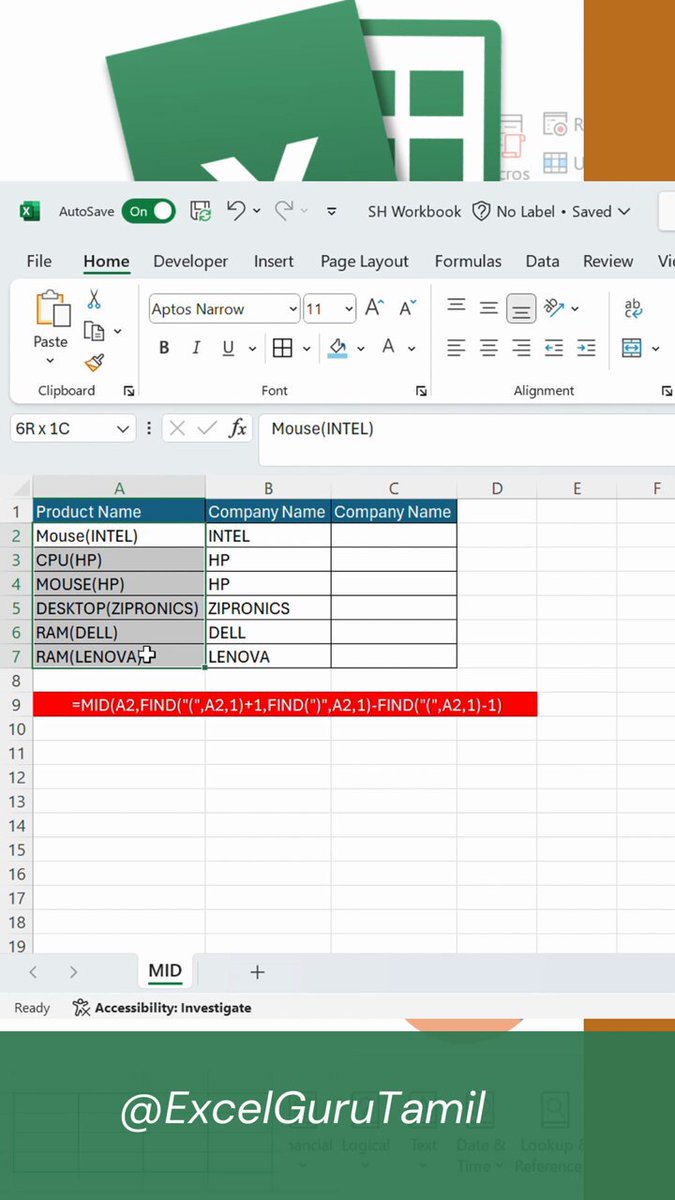Switch to the Home tab
Viewport: 675px width, 1200px height.
(x=106, y=261)
